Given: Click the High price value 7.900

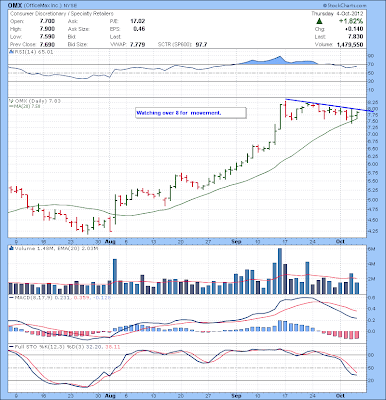Looking at the screenshot, I should point(47,29).
